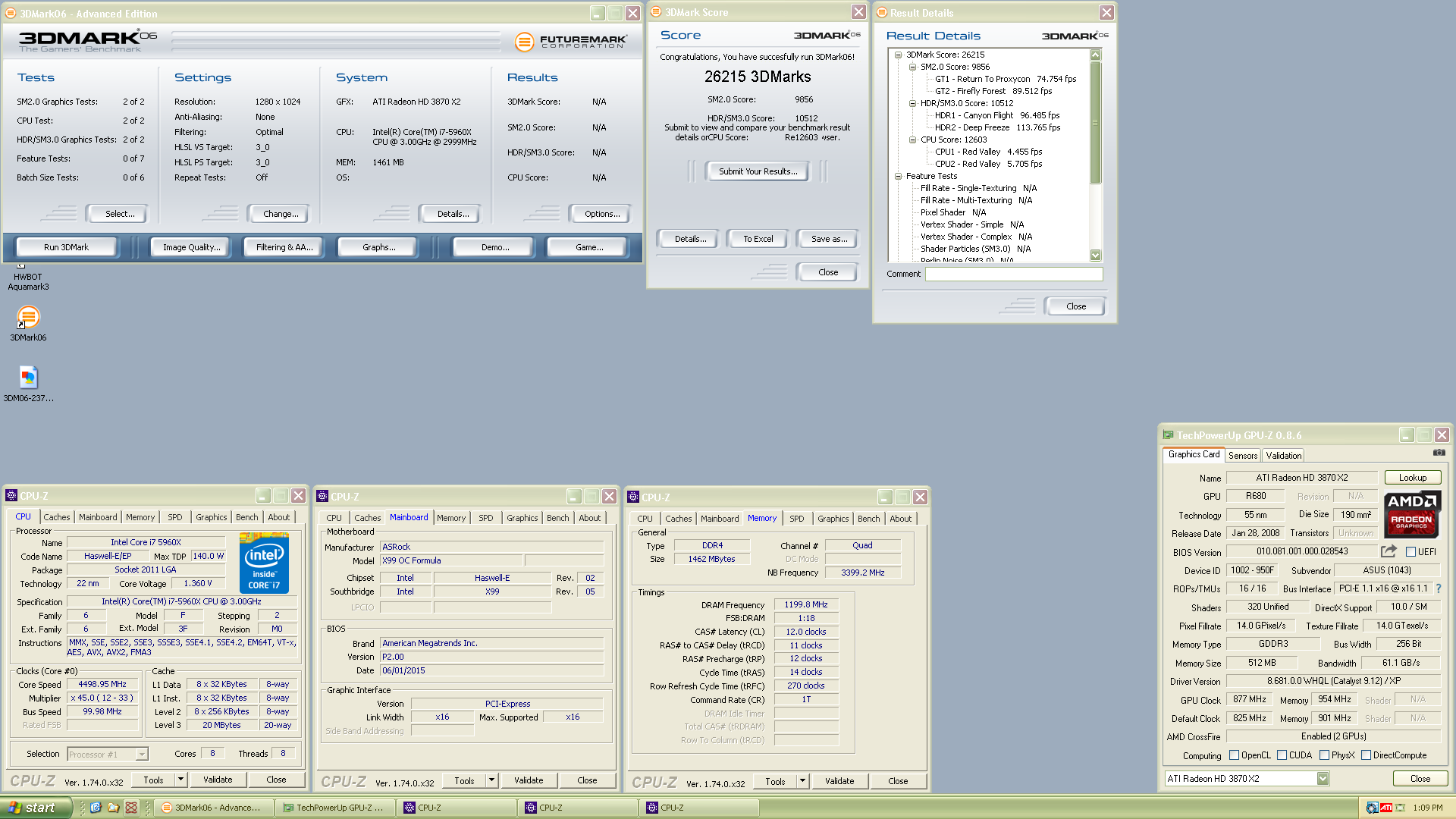Click the first system tray icon
1456x819 pixels.
click(1372, 808)
